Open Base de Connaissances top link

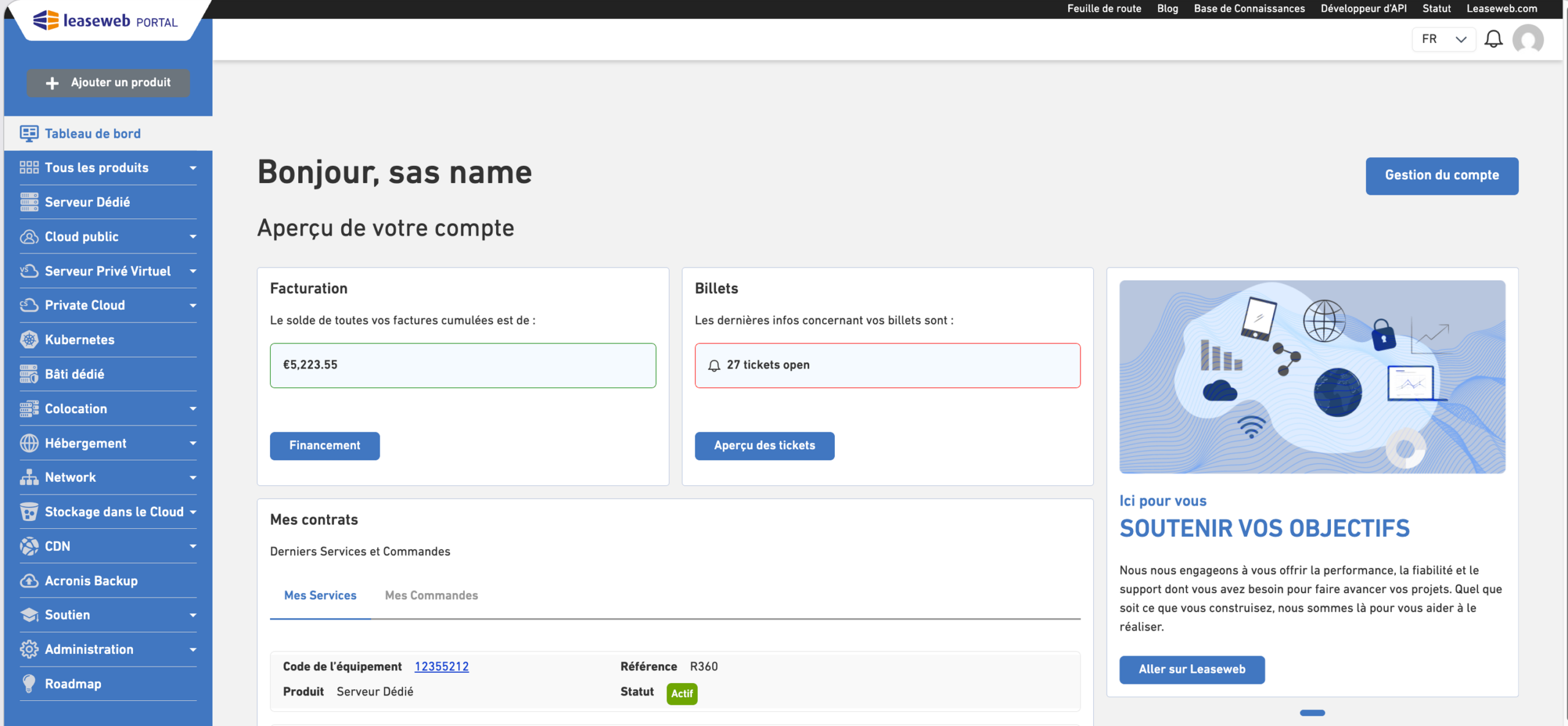point(1249,9)
